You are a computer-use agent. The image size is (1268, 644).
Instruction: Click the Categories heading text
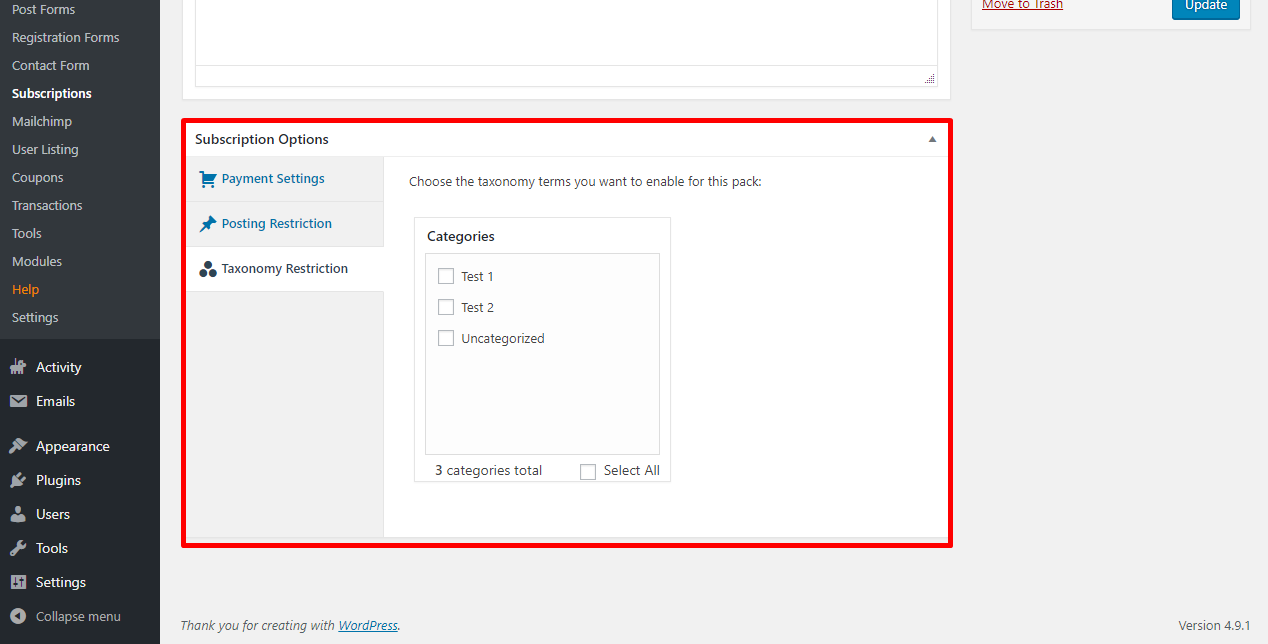tap(461, 236)
